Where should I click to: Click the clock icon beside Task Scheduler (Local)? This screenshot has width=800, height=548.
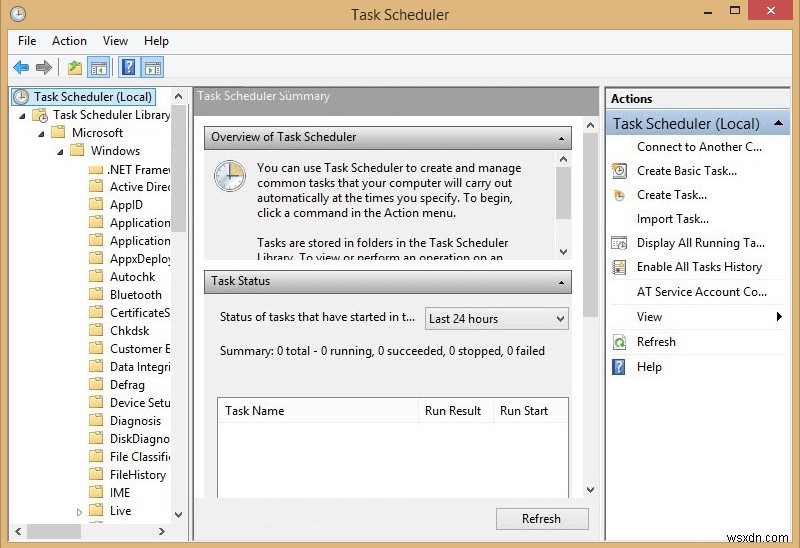pyautogui.click(x=21, y=97)
